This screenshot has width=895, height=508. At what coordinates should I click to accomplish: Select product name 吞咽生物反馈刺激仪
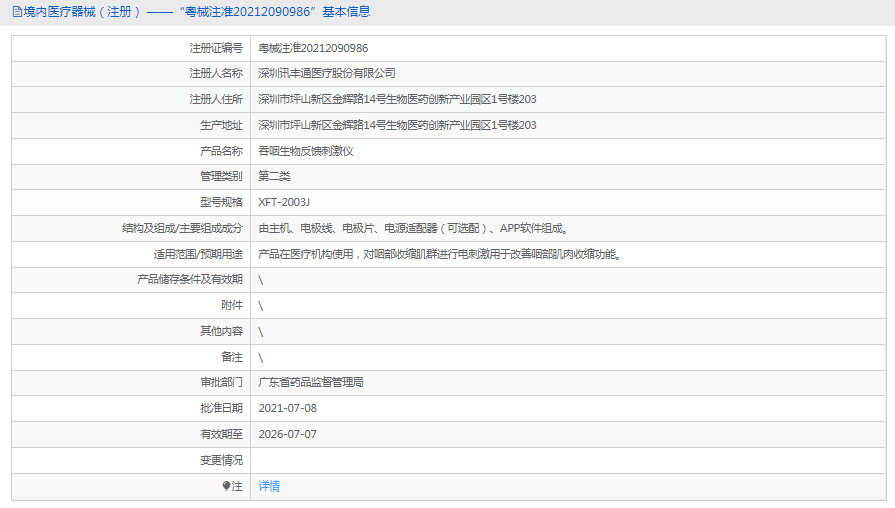point(306,151)
